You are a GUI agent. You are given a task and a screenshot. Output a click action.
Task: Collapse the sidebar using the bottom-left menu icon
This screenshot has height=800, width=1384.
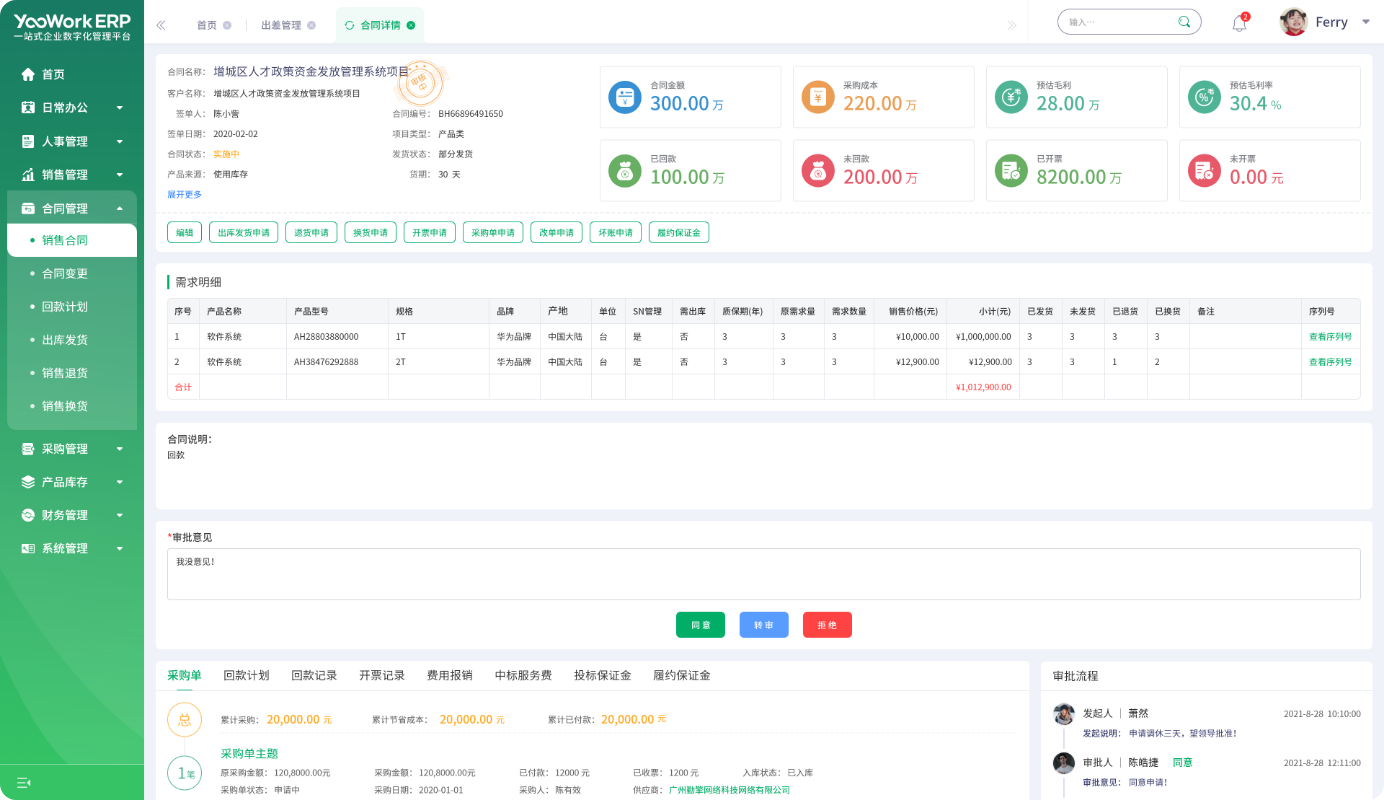click(x=24, y=782)
